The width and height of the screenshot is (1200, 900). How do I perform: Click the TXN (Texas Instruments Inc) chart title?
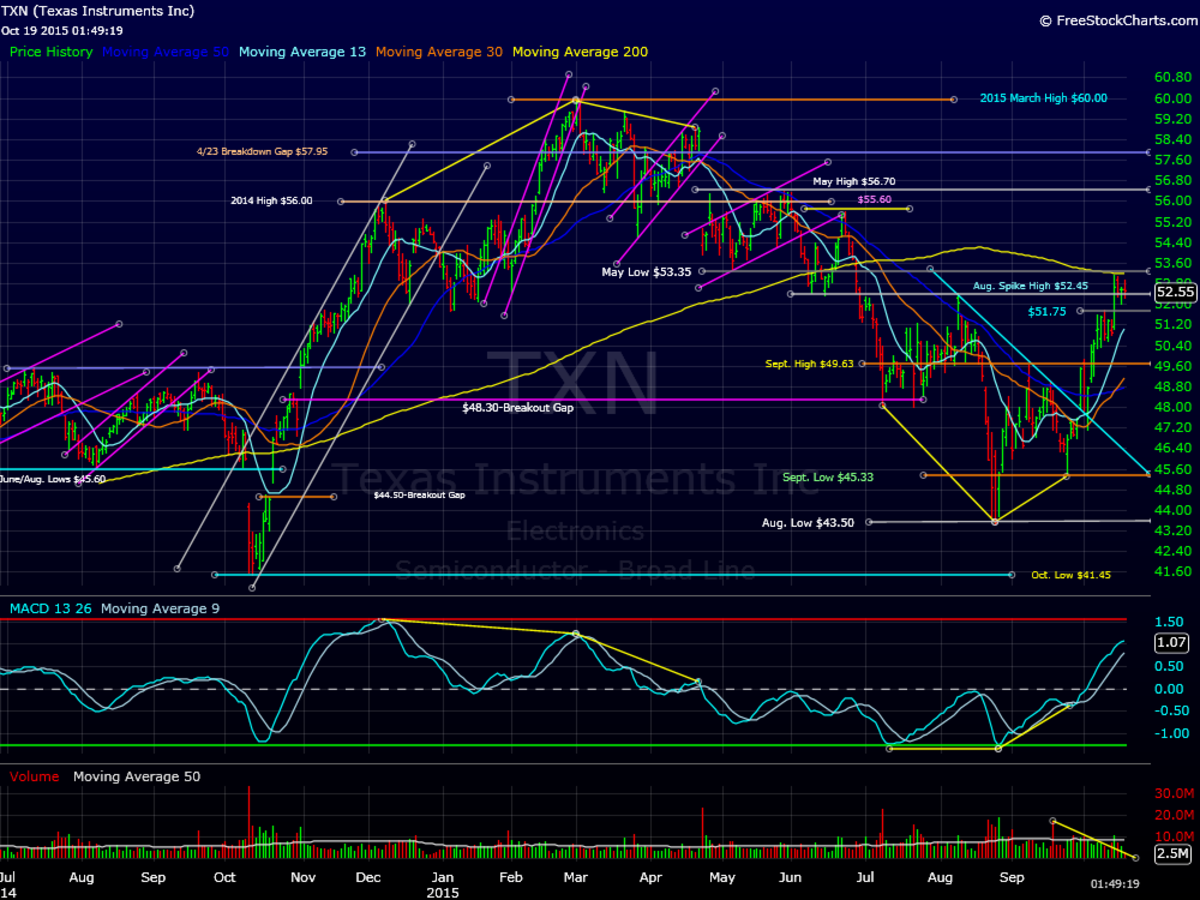98,11
